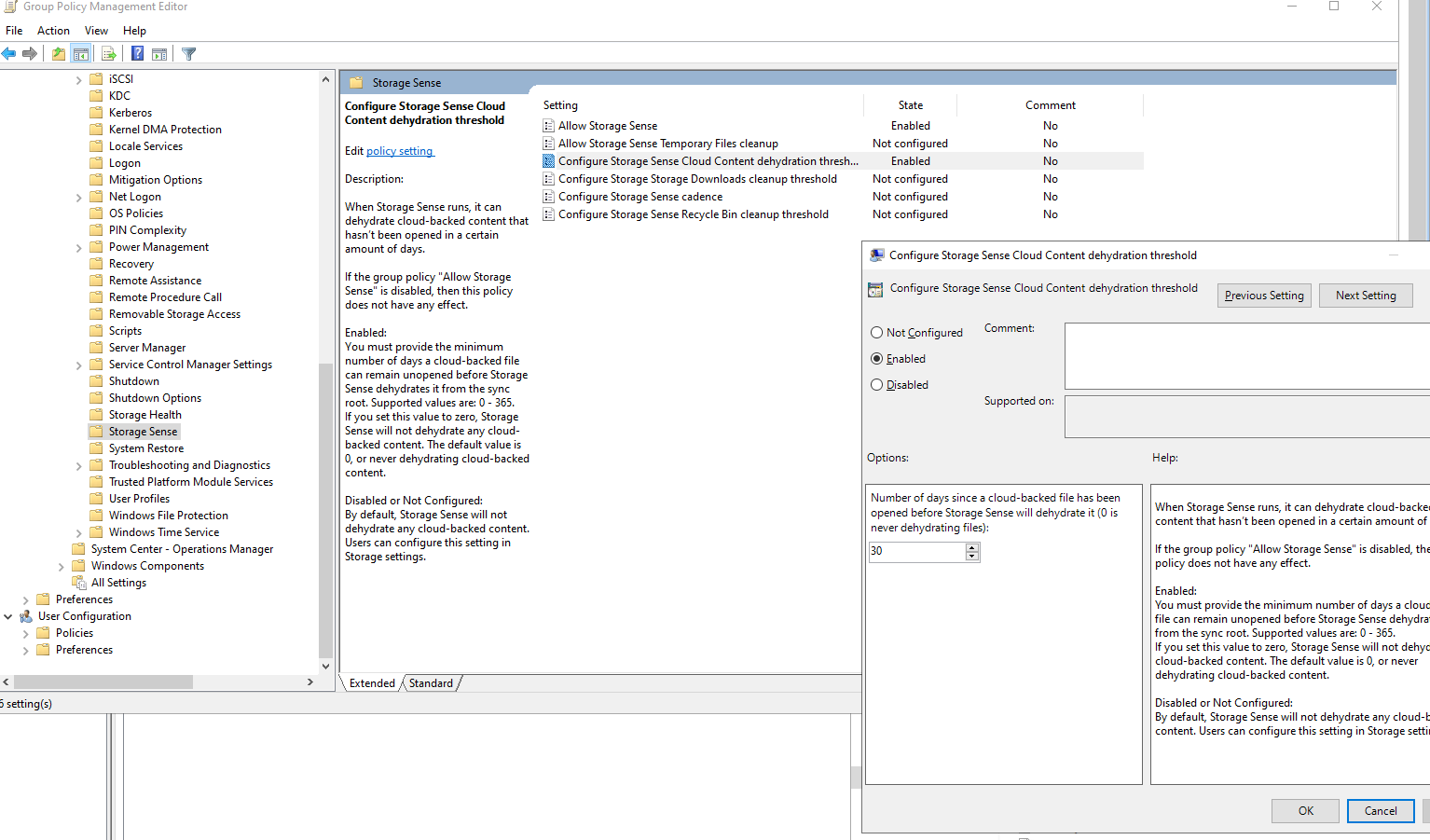This screenshot has height=840, width=1430.
Task: Click the User Configuration node icon
Action: point(26,616)
